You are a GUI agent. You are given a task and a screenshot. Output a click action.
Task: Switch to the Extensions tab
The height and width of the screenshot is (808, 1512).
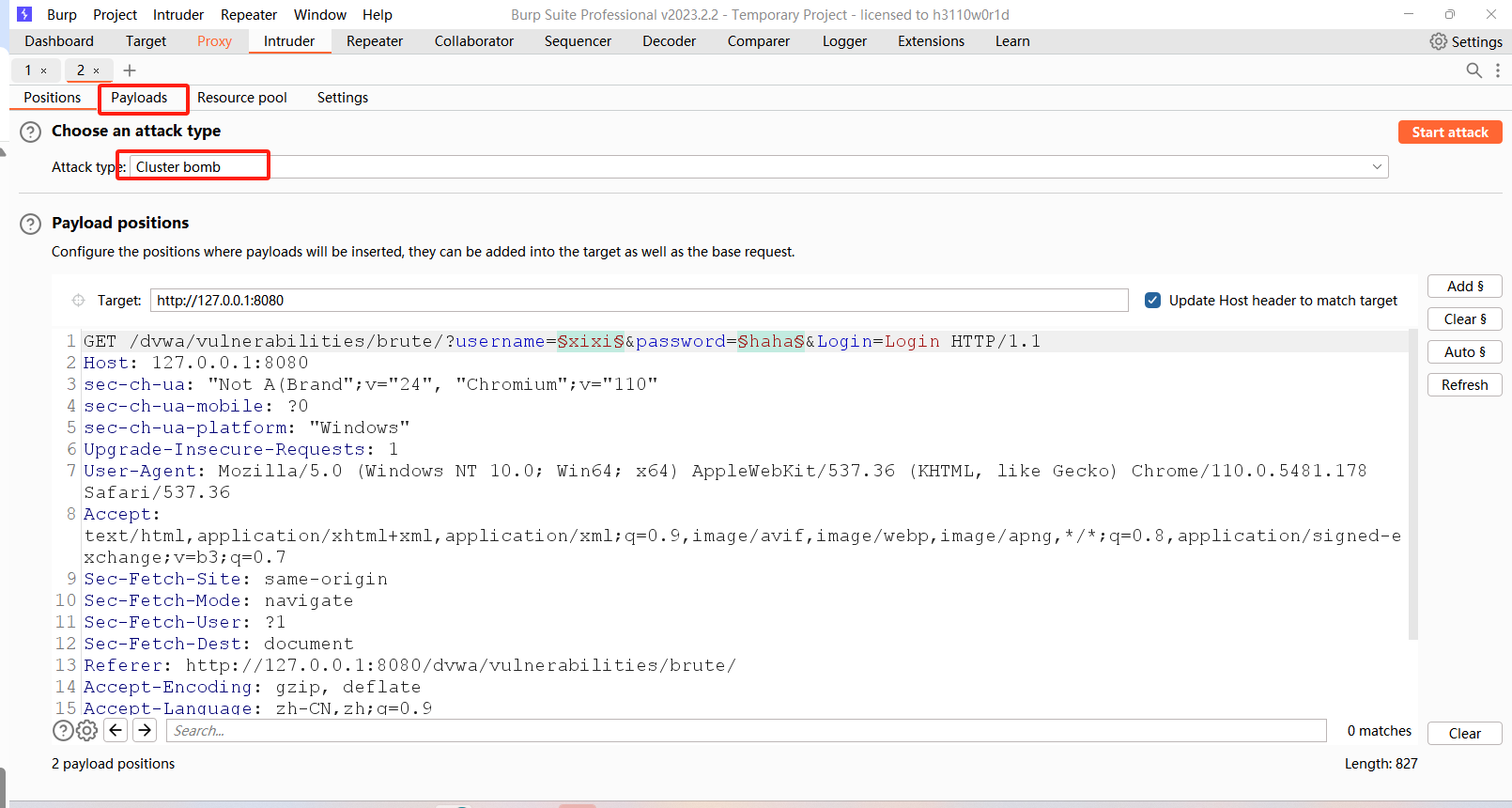coord(931,41)
